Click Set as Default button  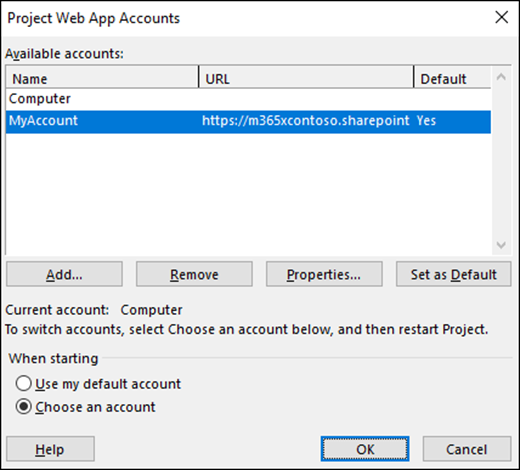click(454, 274)
